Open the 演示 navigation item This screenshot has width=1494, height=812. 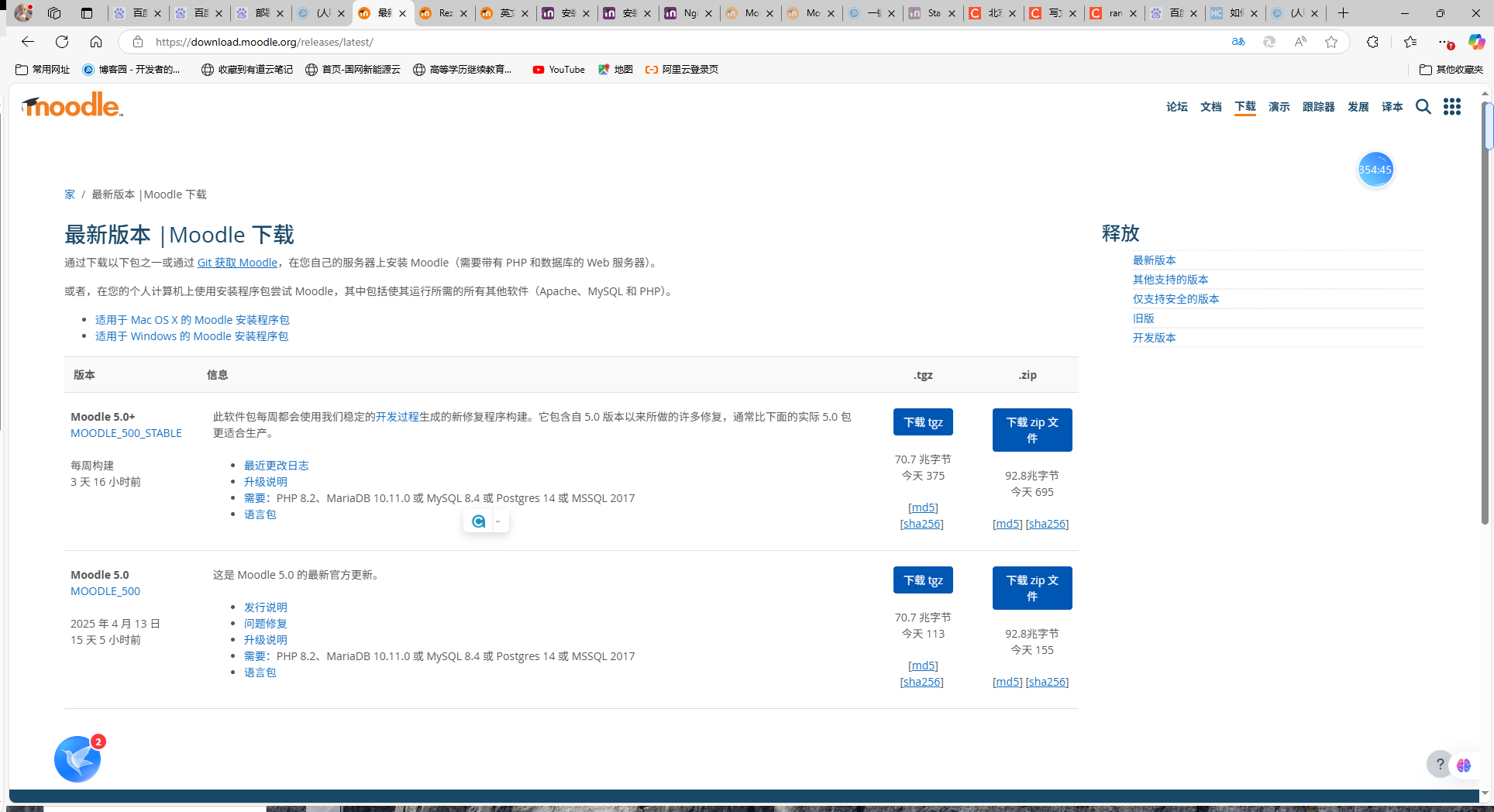[1279, 107]
